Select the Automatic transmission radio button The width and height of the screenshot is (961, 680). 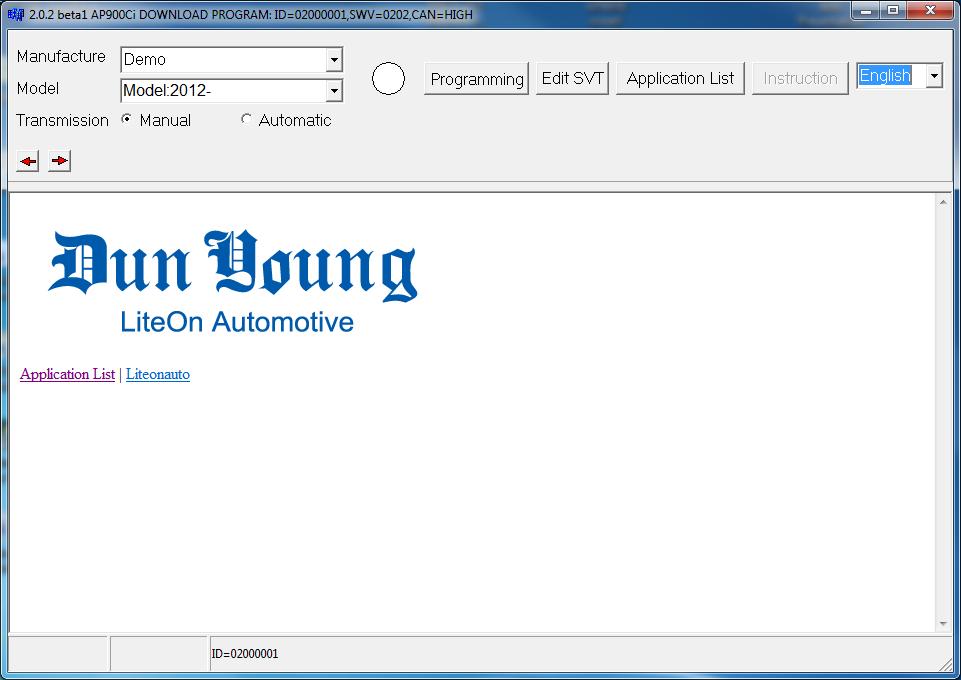246,119
